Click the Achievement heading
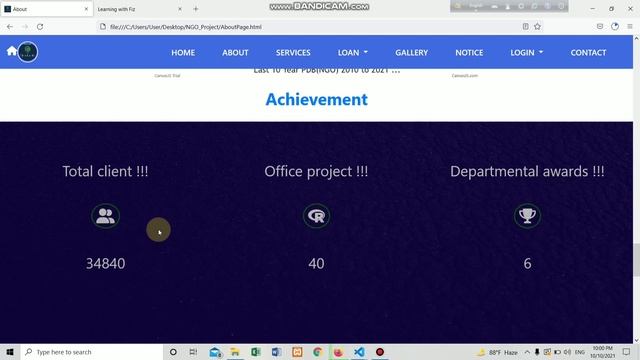This screenshot has height=360, width=640. tap(316, 99)
